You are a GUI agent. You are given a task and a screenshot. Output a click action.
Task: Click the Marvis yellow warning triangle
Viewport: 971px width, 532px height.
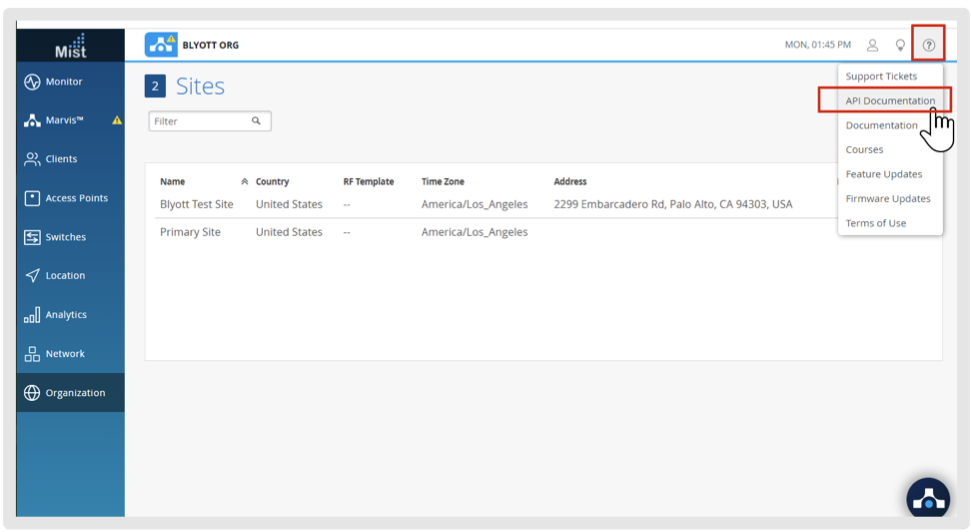click(117, 120)
